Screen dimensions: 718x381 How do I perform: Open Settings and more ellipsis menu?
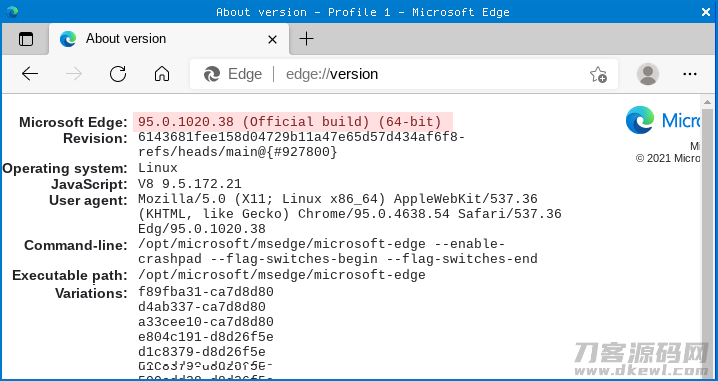(690, 74)
